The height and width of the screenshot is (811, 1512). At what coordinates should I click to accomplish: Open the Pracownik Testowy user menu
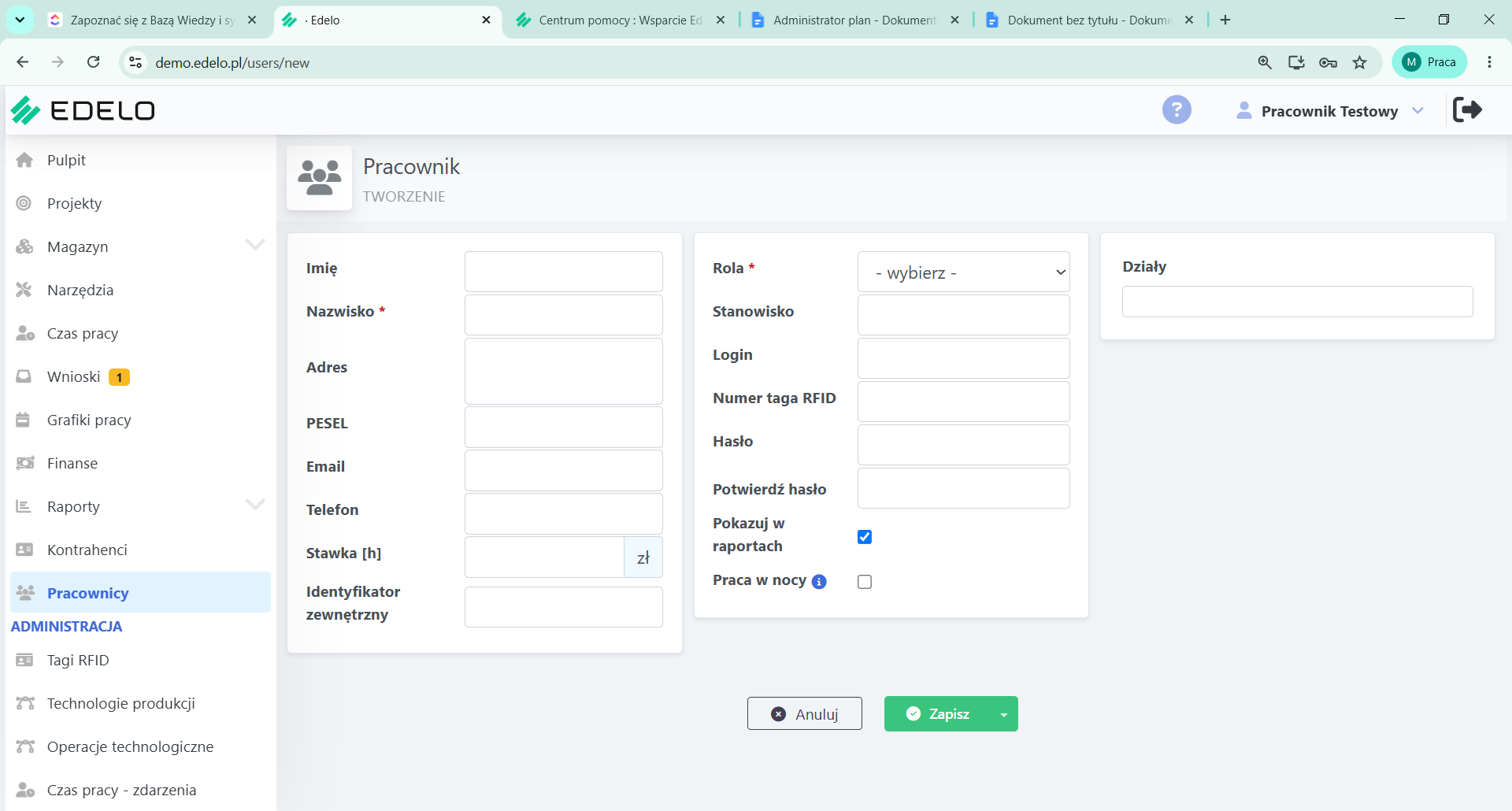tap(1330, 111)
